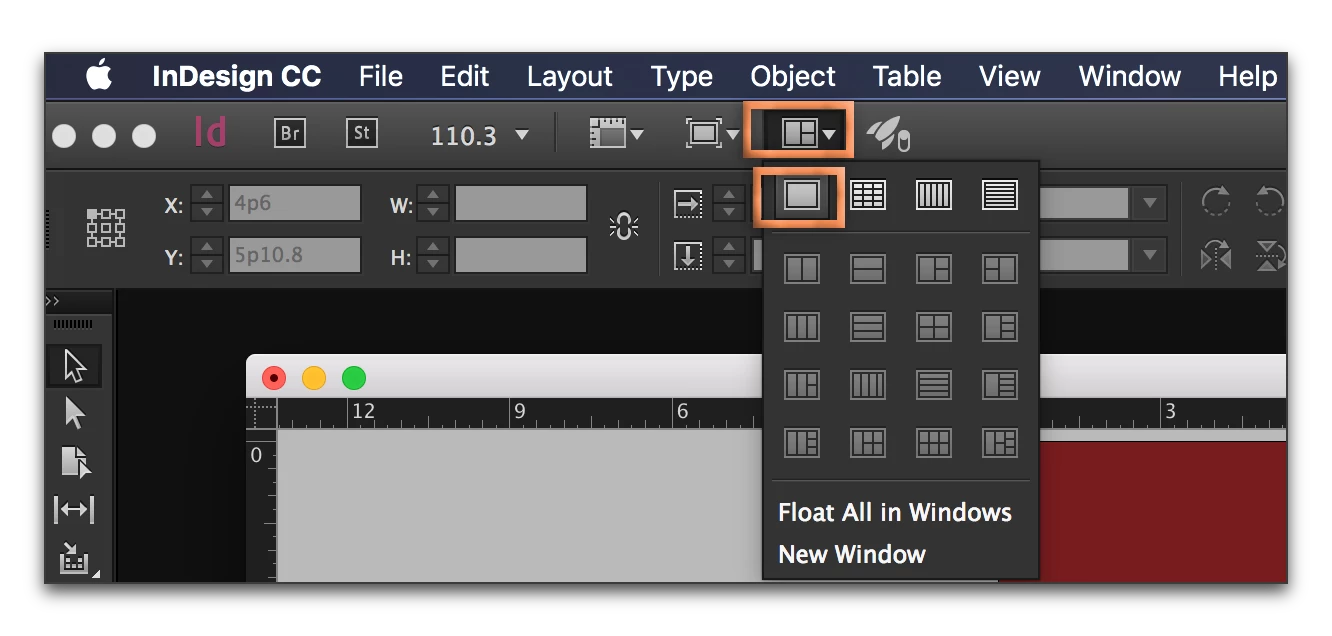
Task: Click the Scale Y Percentage icon
Action: [x=688, y=256]
